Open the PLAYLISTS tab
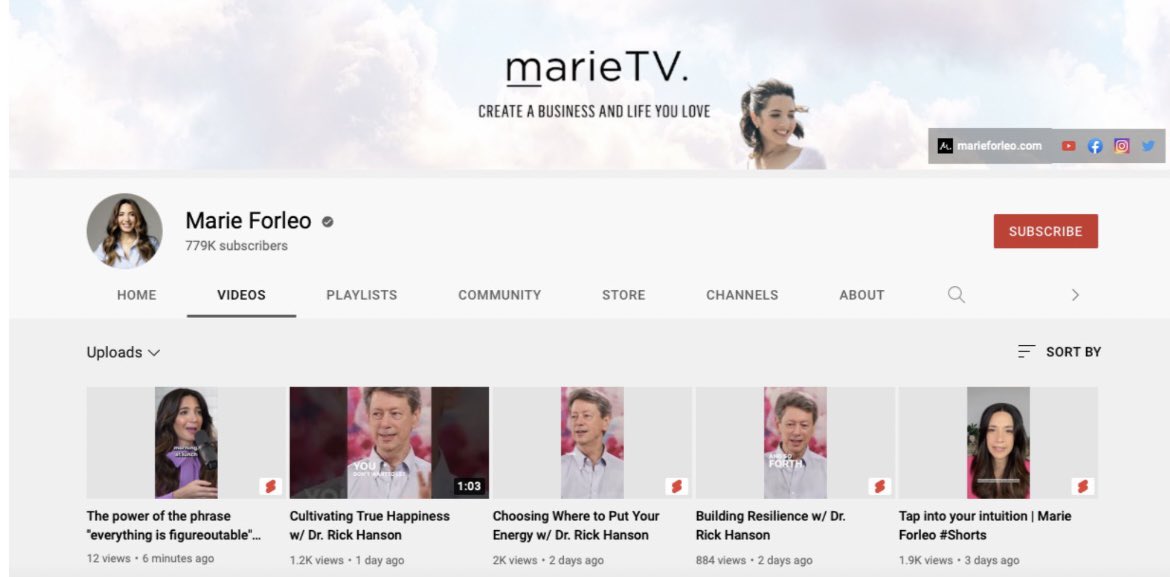 pos(362,295)
